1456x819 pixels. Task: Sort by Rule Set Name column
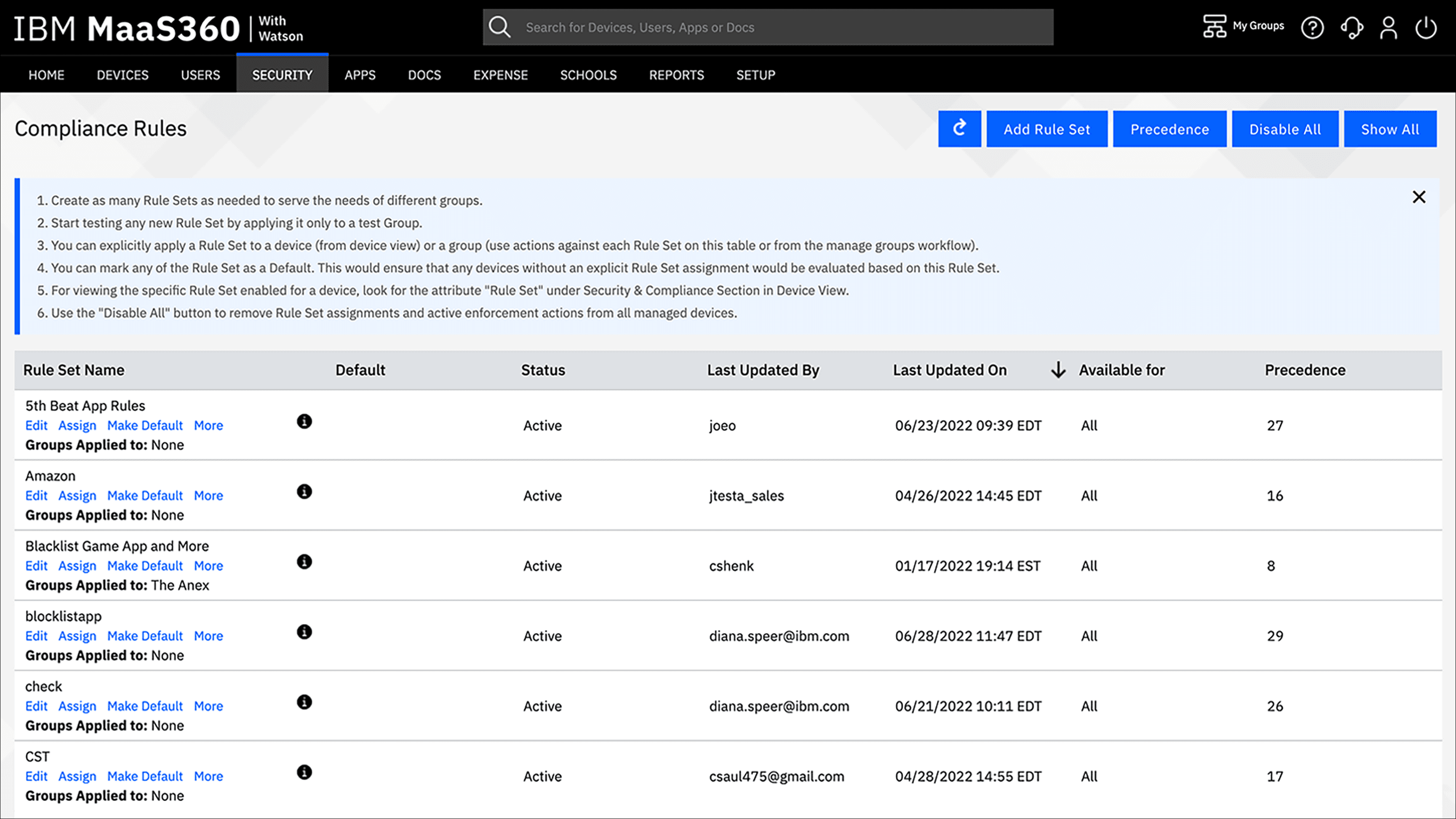click(x=74, y=370)
